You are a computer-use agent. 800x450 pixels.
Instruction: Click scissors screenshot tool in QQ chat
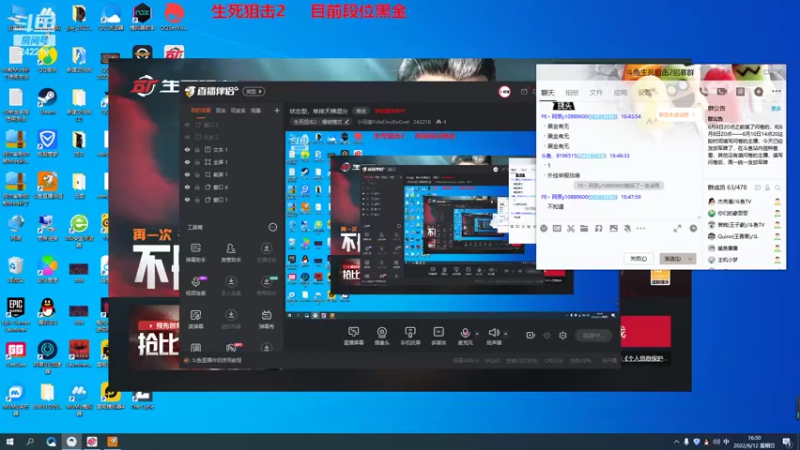[x=571, y=229]
